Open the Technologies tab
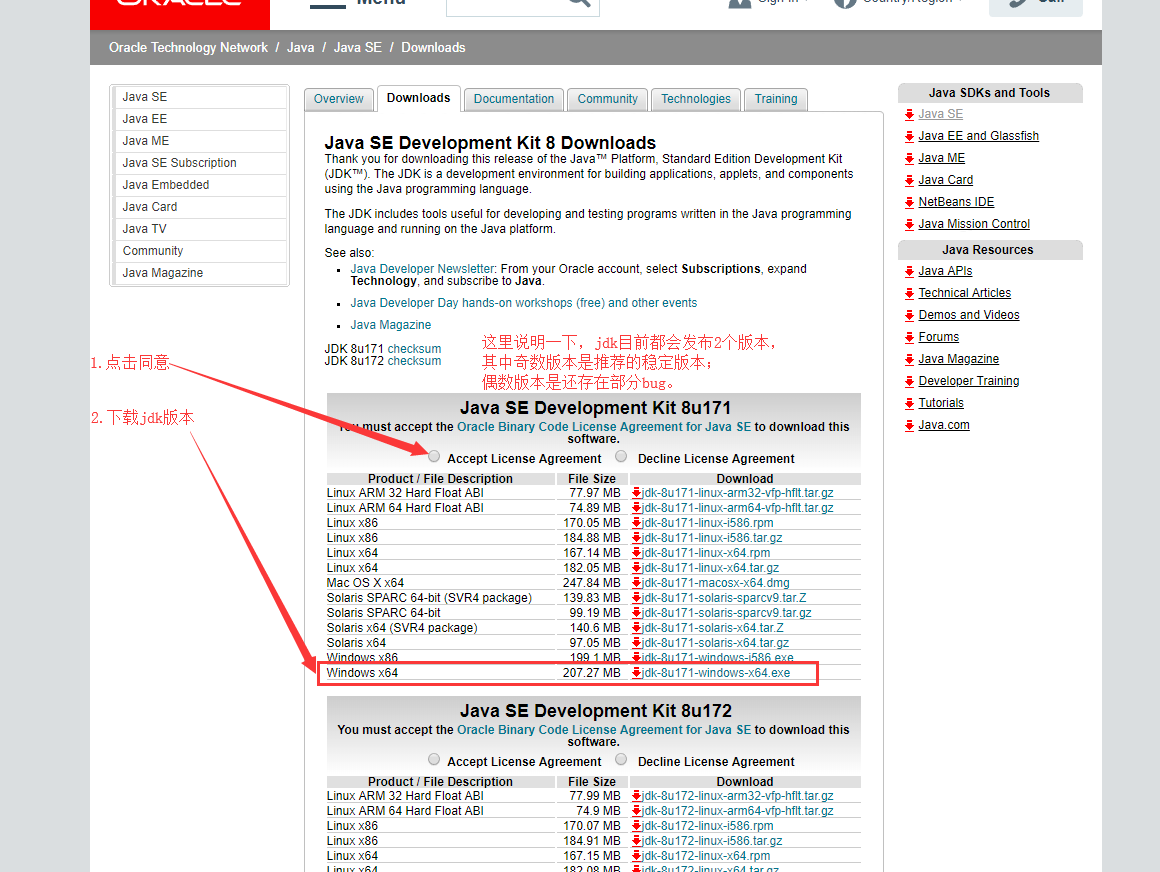The image size is (1160, 872). [696, 99]
